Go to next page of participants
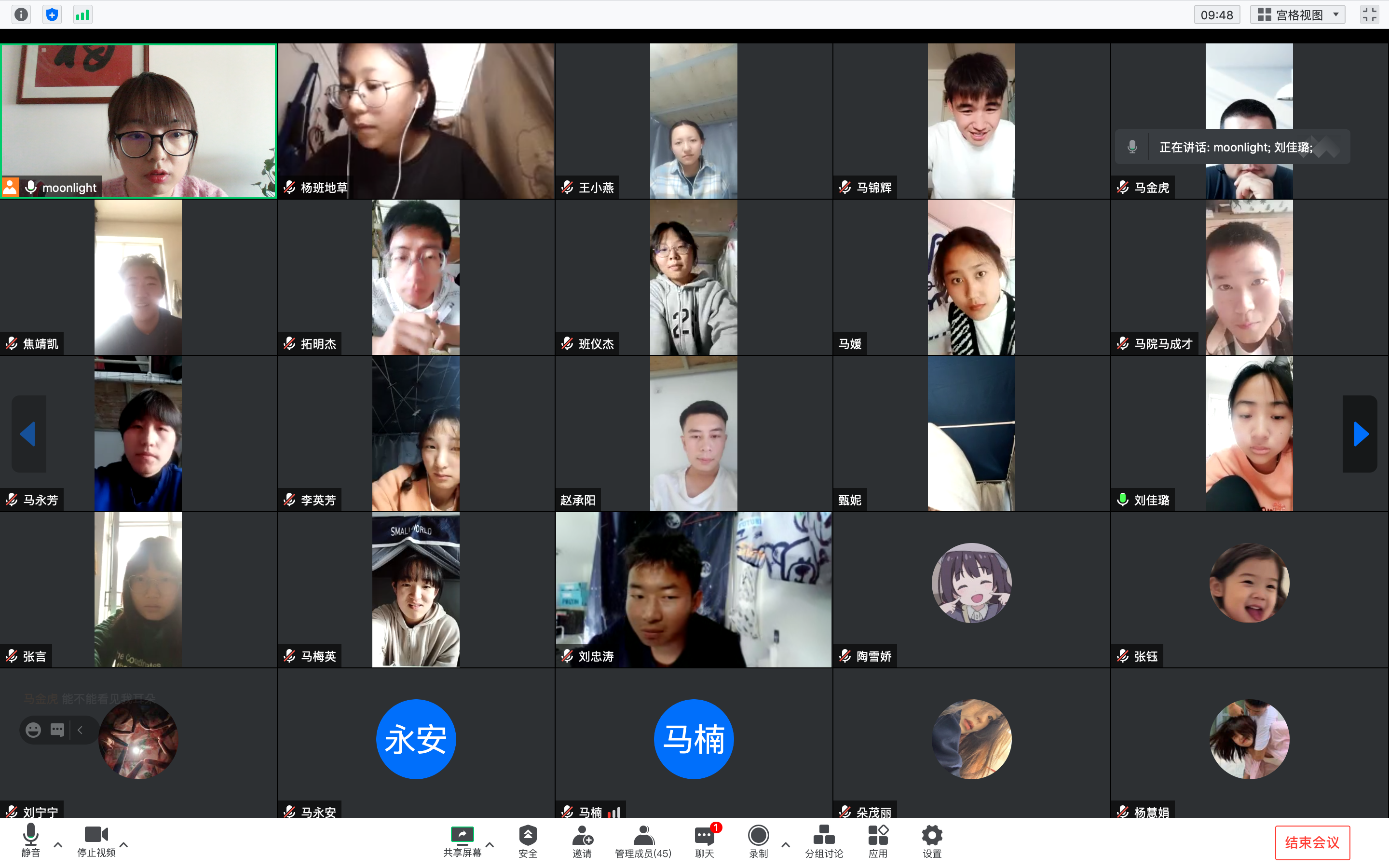Image resolution: width=1389 pixels, height=868 pixels. pos(1360,434)
